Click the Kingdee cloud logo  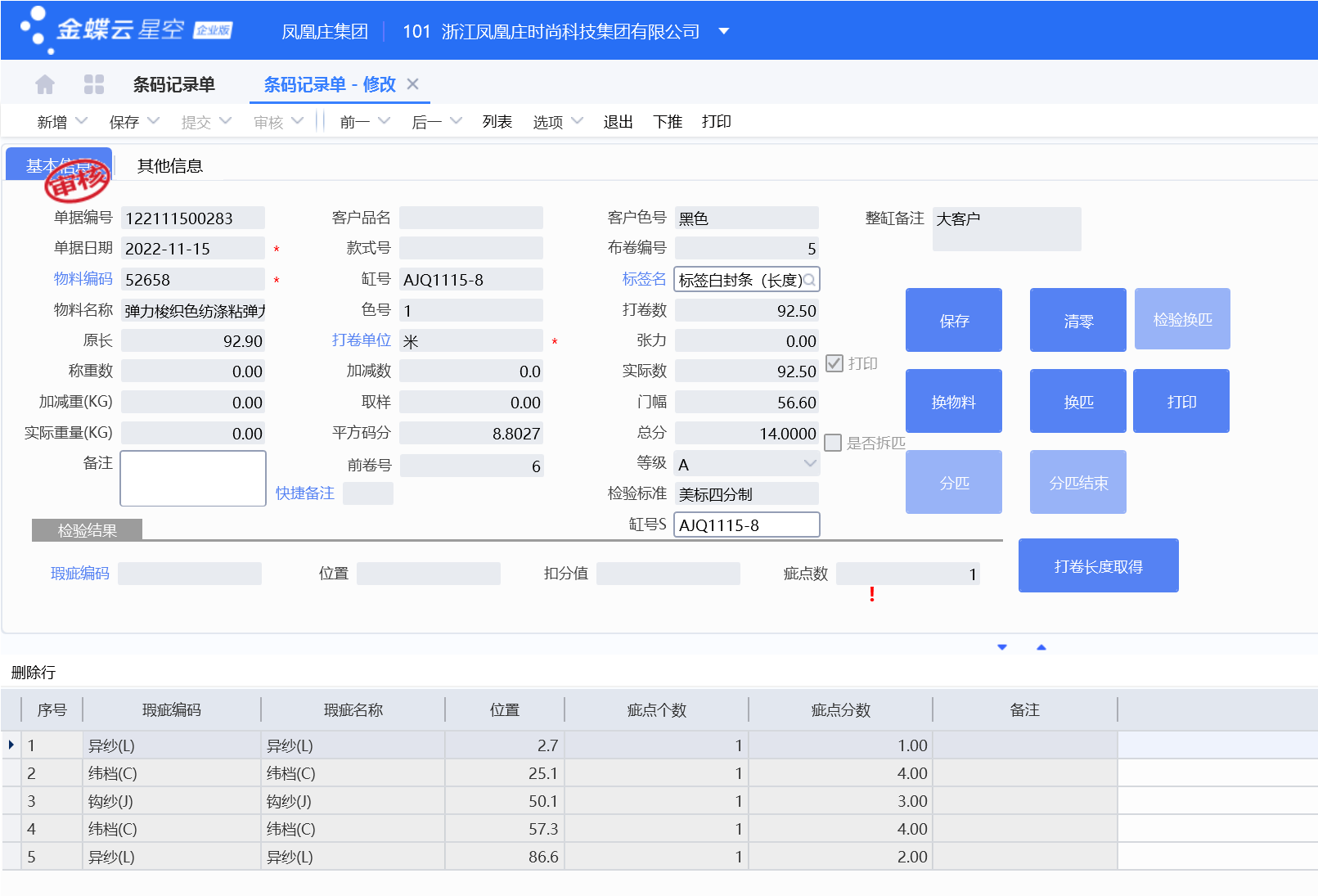[x=127, y=29]
